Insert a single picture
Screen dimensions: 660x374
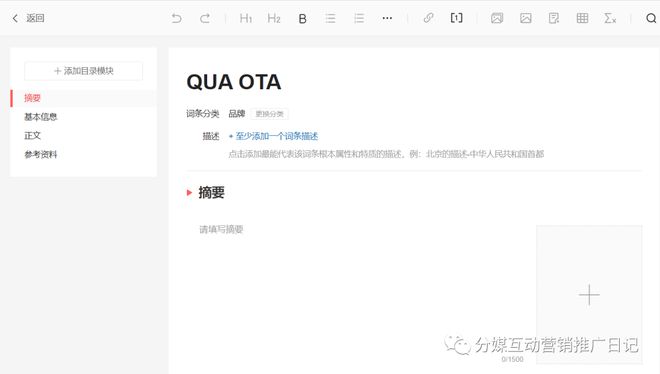coord(525,18)
